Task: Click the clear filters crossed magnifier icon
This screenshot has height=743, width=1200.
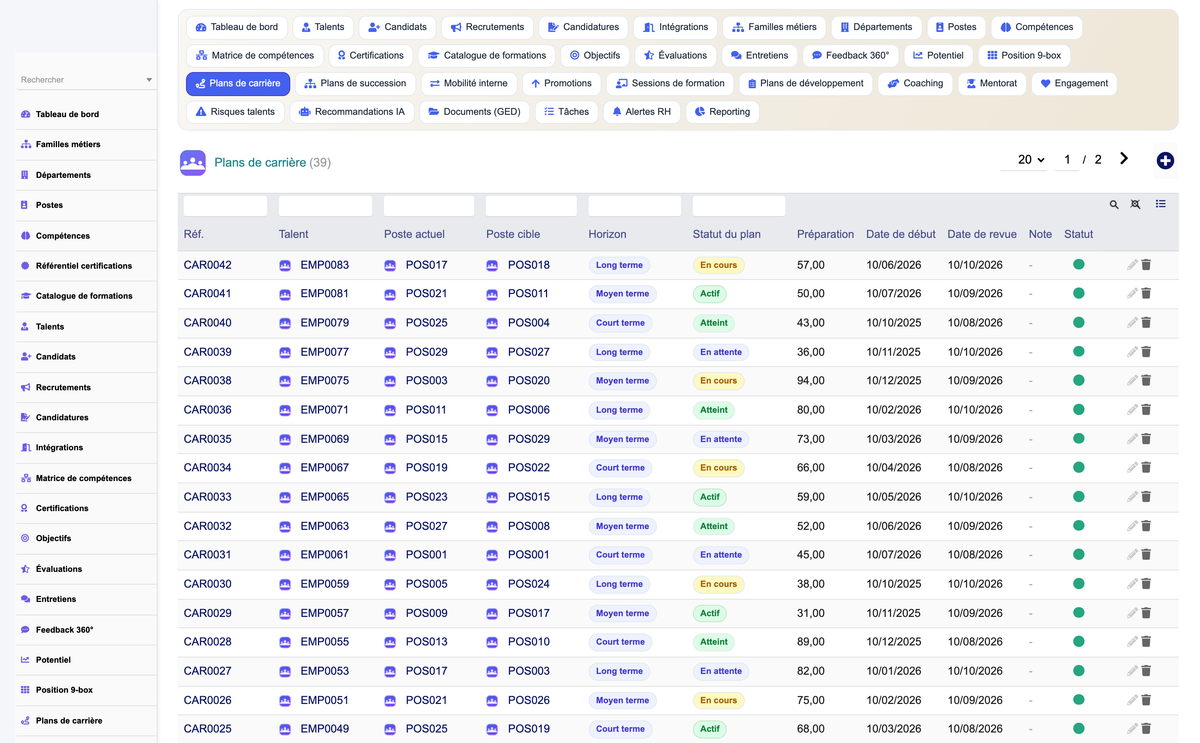Action: point(1136,205)
